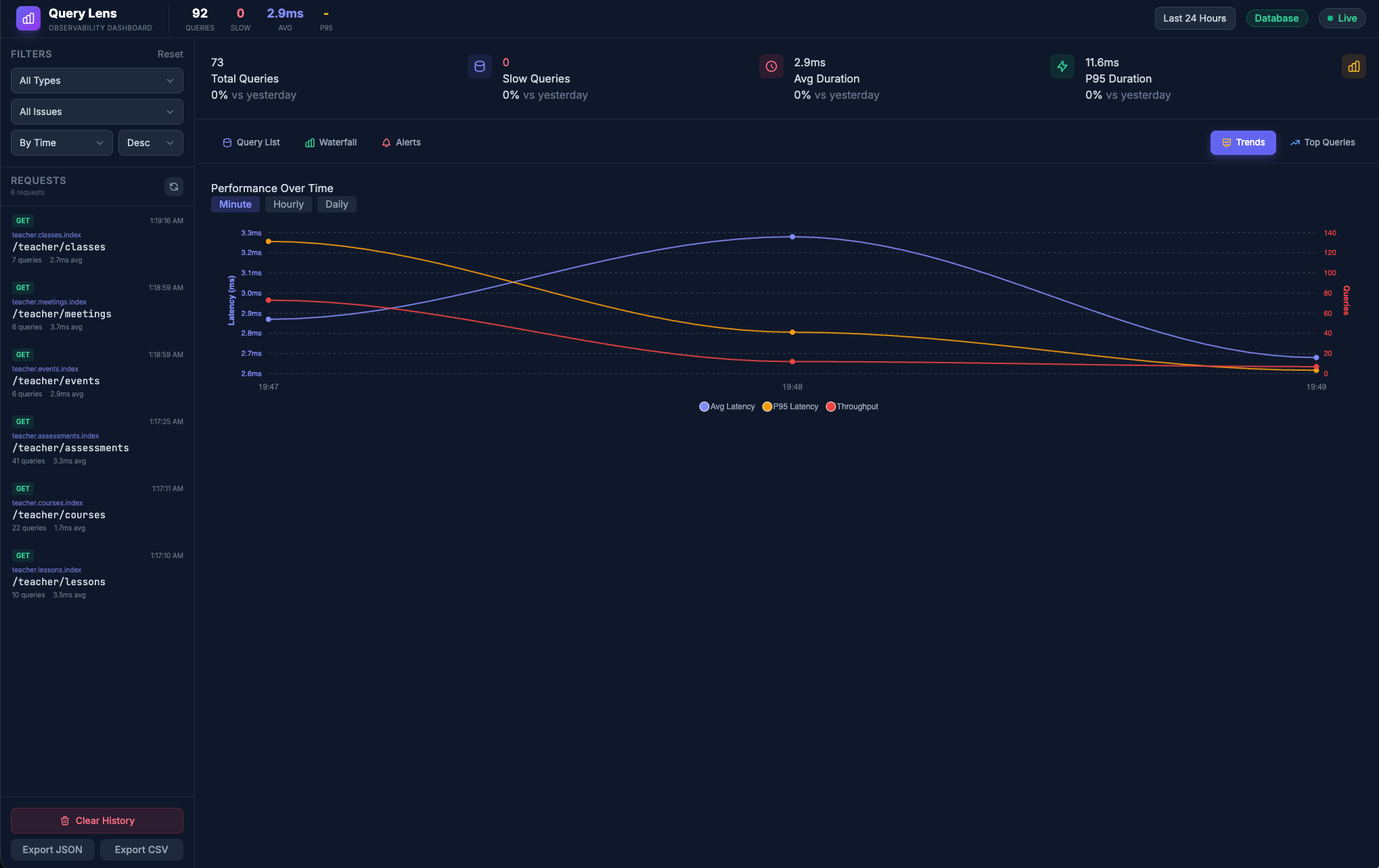
Task: Click the P95 Latency point at 19:48
Action: (792, 332)
